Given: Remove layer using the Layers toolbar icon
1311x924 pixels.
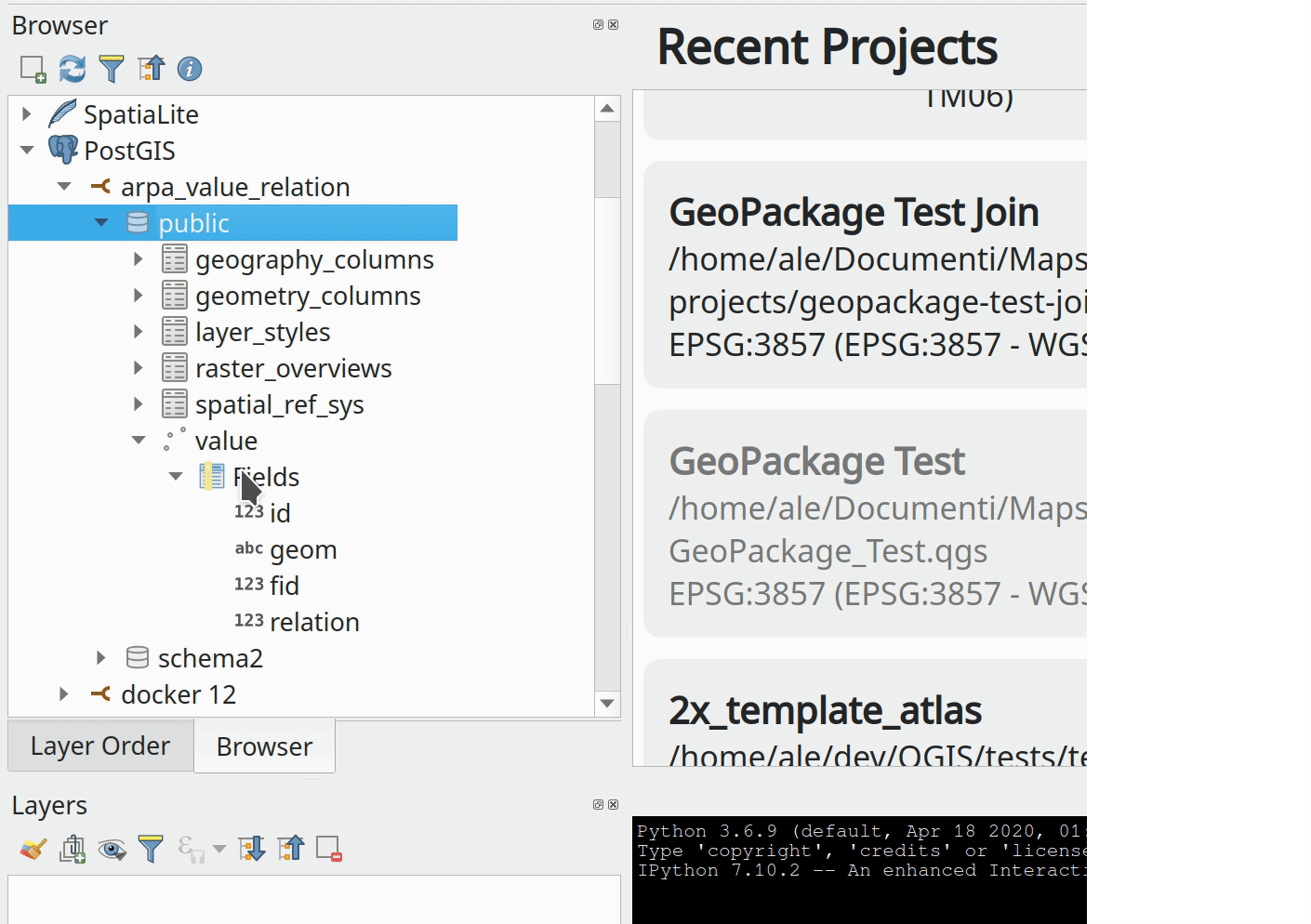Looking at the screenshot, I should (329, 849).
